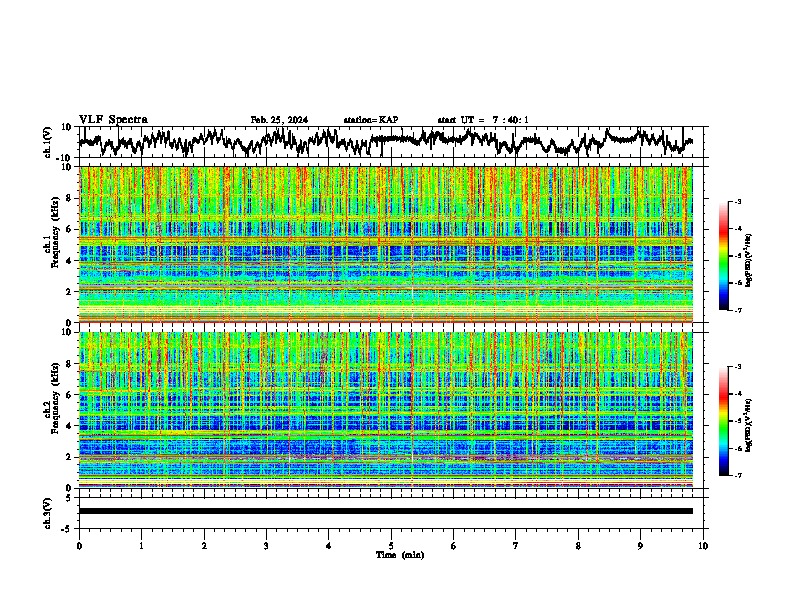The image size is (792, 612).
Task: Click inside the ch.2 spectrogram panel
Action: [386, 410]
